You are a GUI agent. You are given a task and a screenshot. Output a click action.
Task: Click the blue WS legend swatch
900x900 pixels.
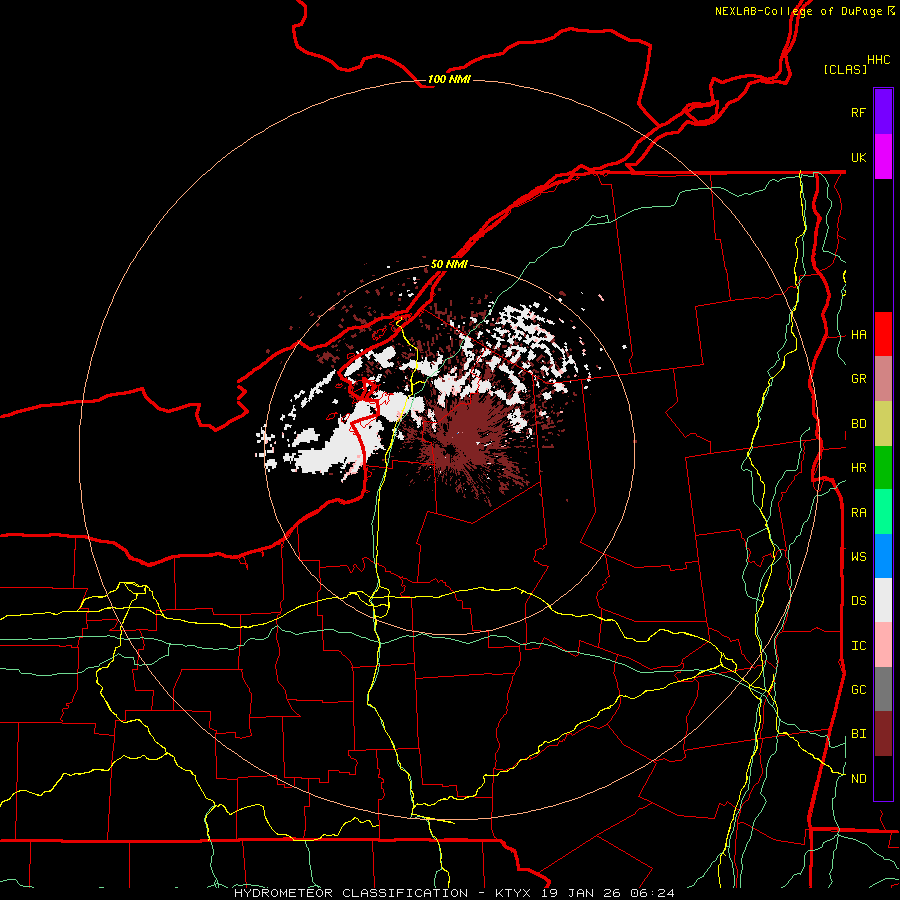point(883,556)
